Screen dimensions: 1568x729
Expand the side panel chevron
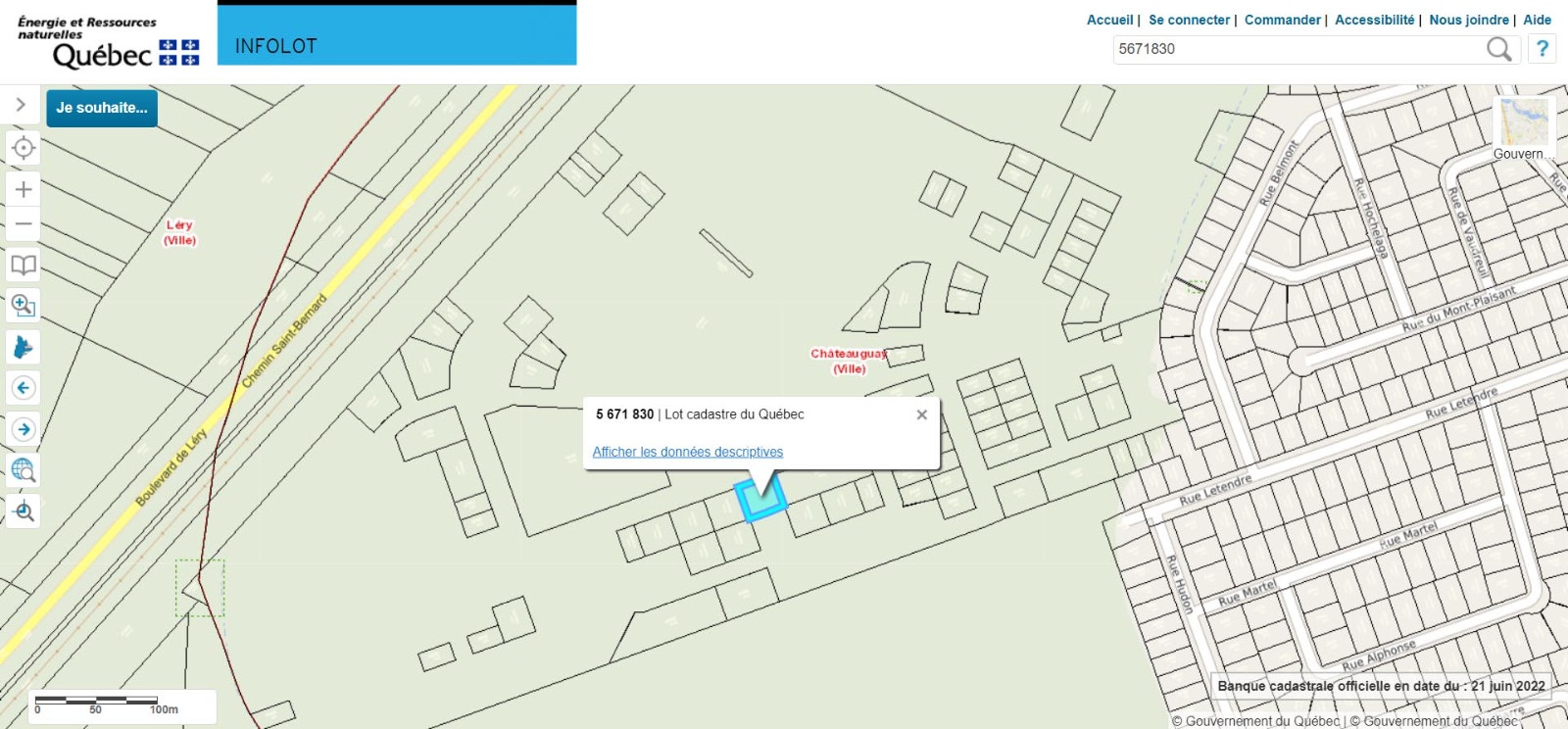(x=21, y=105)
